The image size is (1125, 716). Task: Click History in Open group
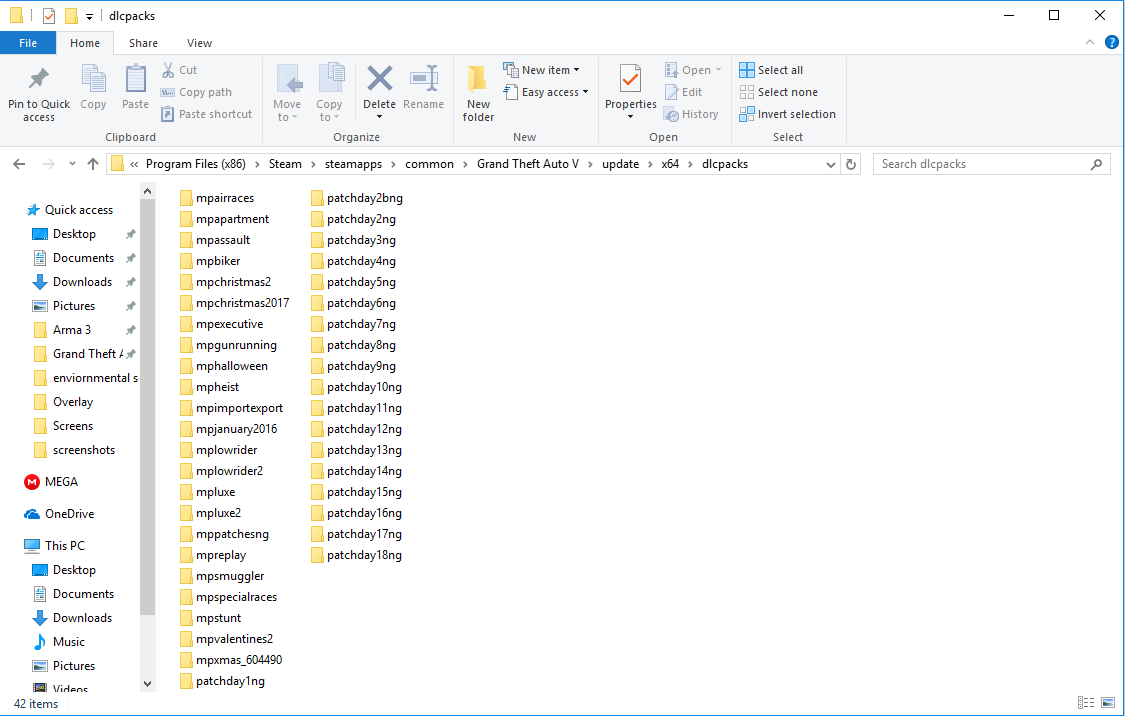tap(691, 114)
